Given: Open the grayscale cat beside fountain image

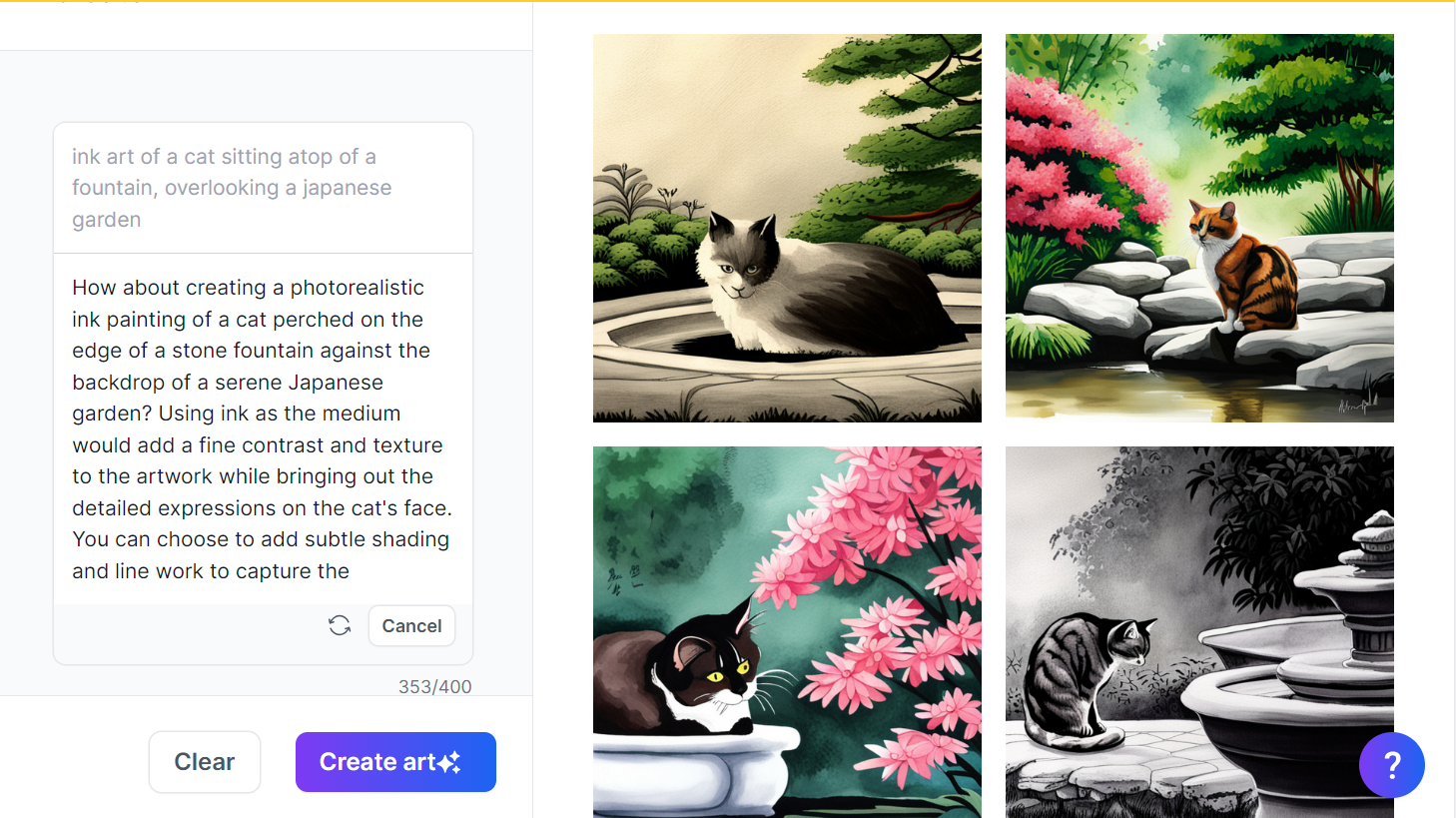Looking at the screenshot, I should pyautogui.click(x=1199, y=632).
